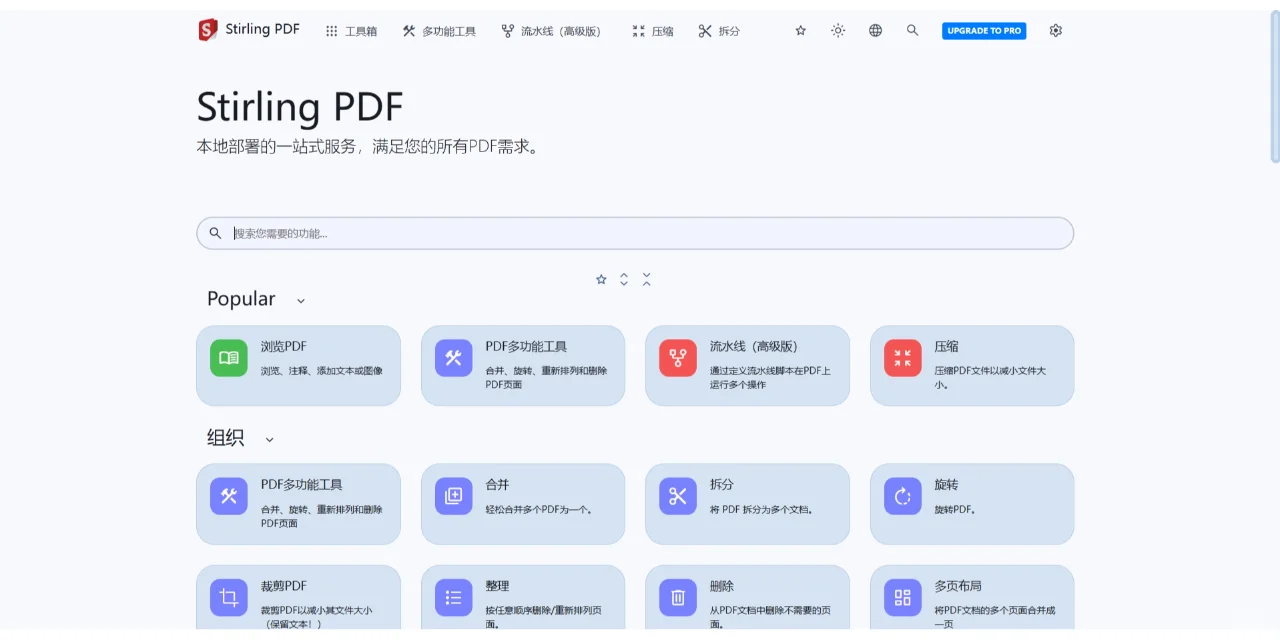Toggle favorites star below the search bar
The width and height of the screenshot is (1280, 640).
click(601, 279)
